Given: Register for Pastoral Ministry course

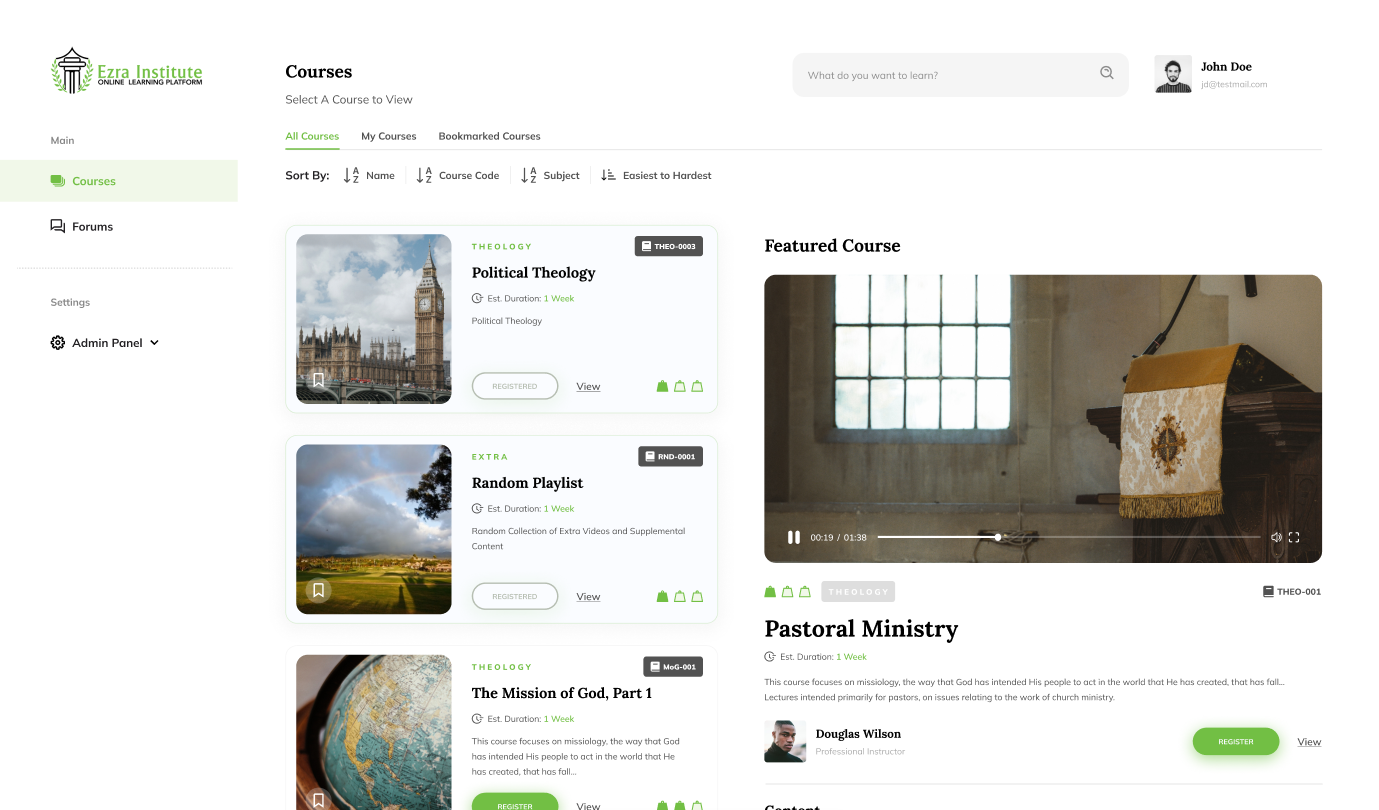Looking at the screenshot, I should click(1236, 741).
